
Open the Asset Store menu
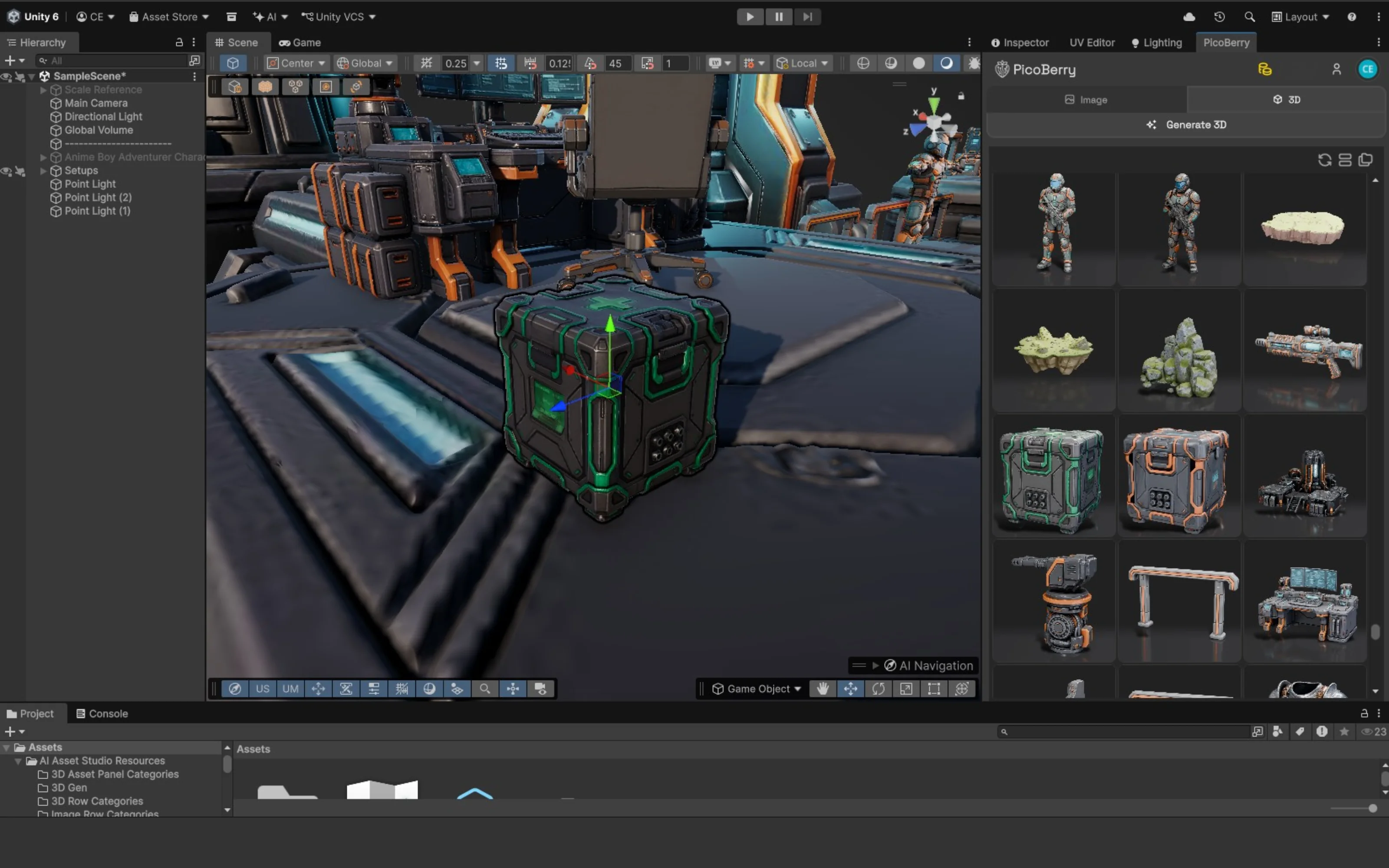(169, 16)
